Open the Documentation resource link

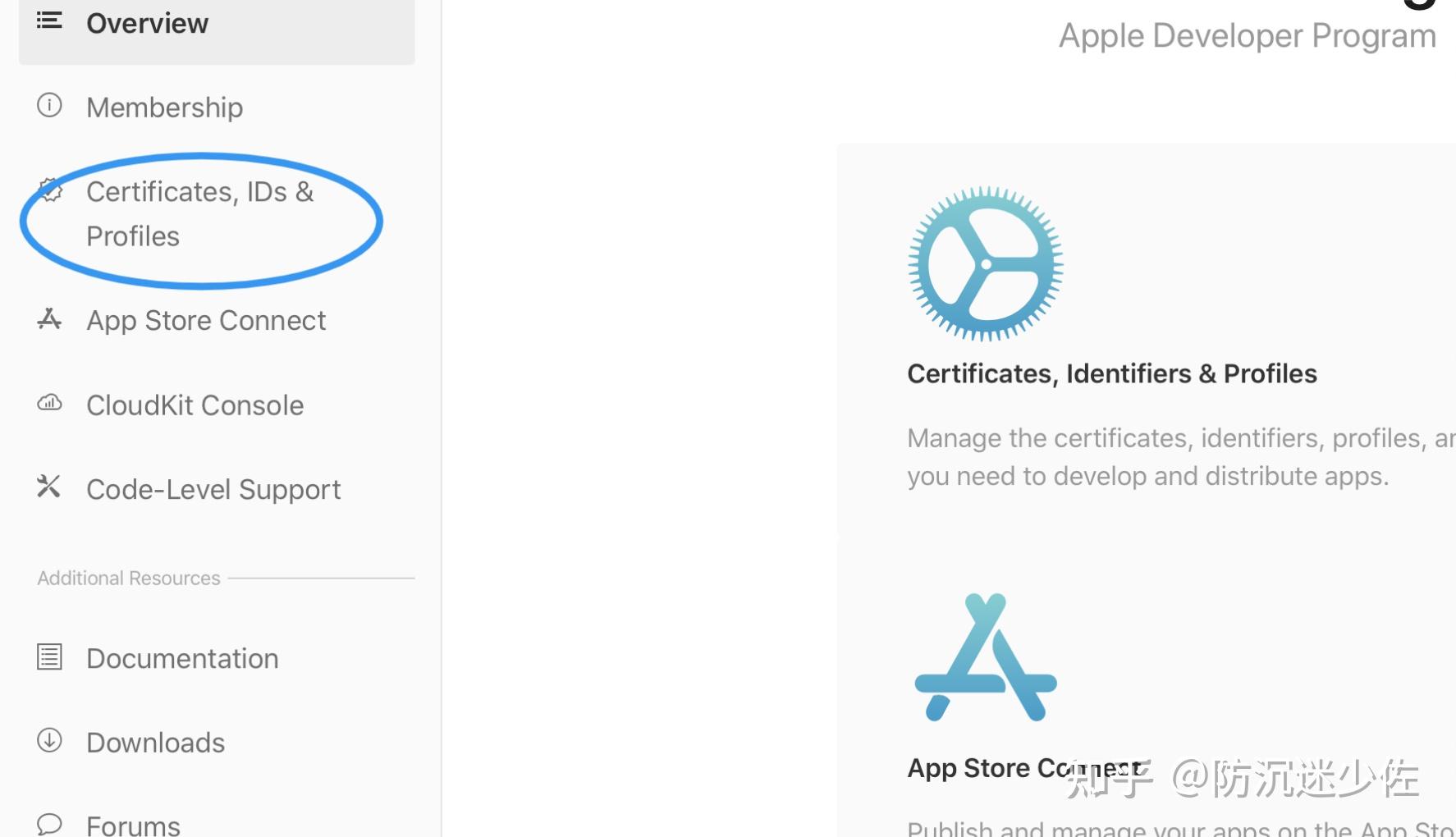(x=183, y=659)
